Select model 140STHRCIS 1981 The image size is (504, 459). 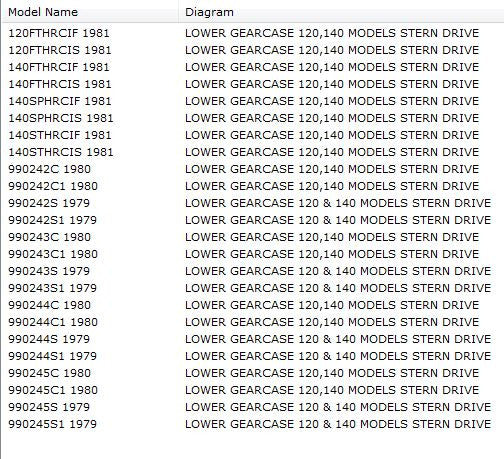point(61,152)
